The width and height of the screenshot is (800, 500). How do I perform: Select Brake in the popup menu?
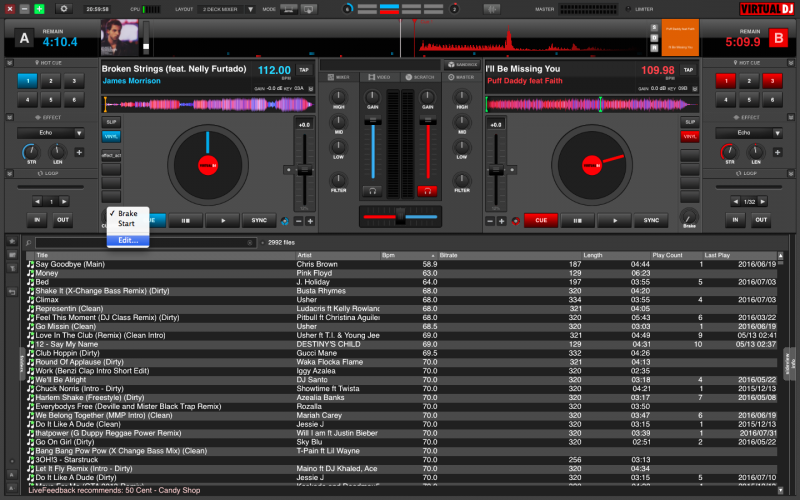[x=128, y=213]
